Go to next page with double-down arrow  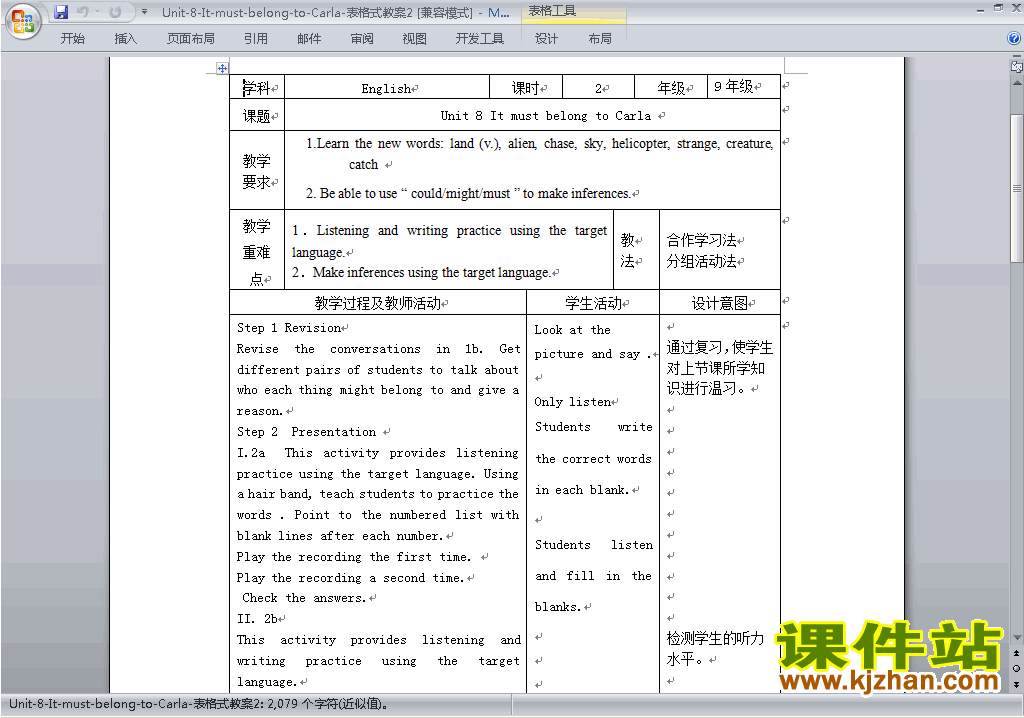pos(1016,684)
